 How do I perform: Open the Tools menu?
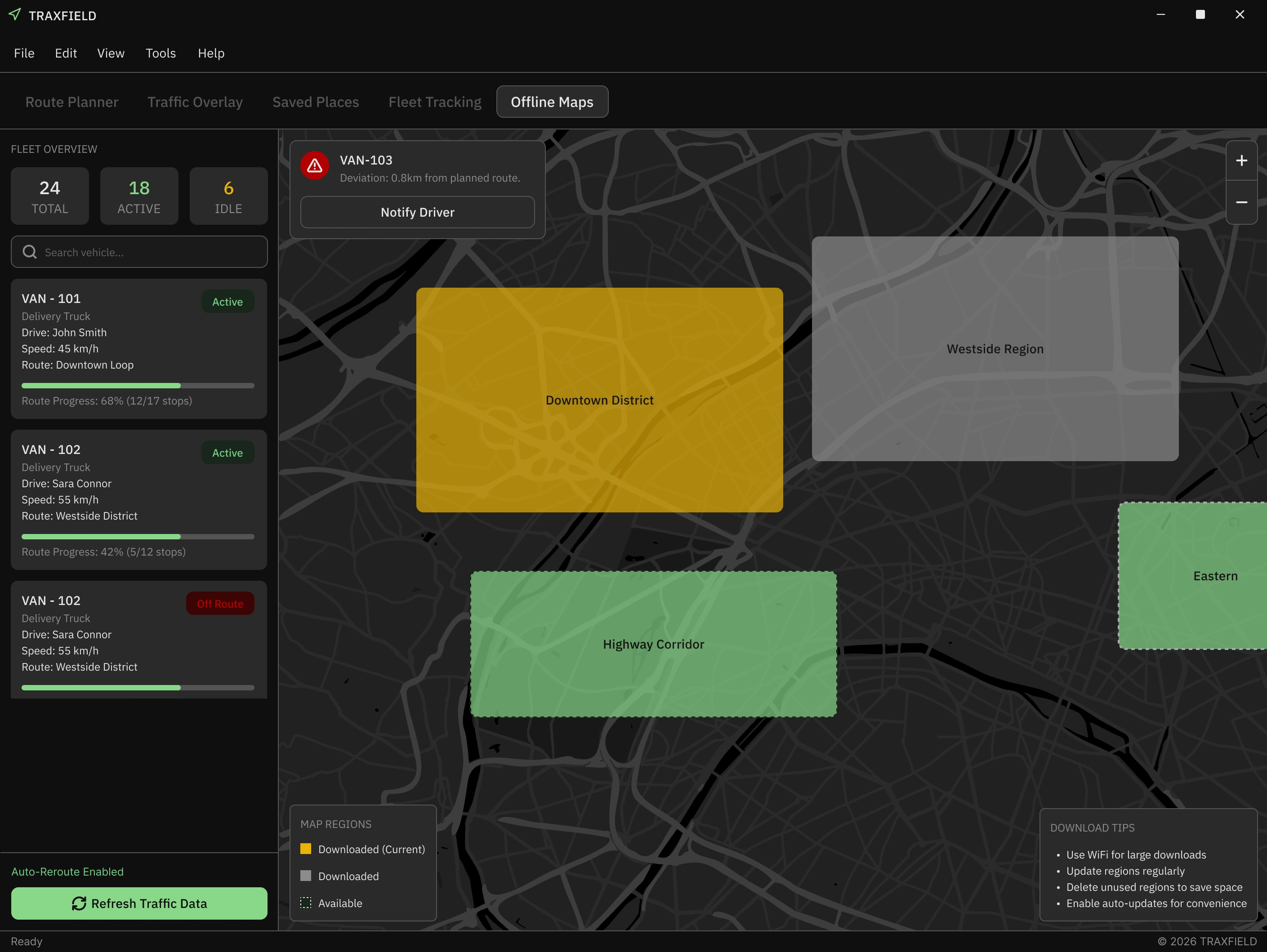click(x=161, y=53)
